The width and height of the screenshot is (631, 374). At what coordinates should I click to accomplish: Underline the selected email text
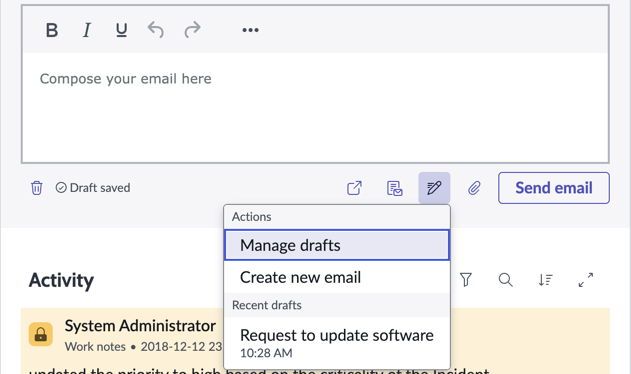point(122,30)
